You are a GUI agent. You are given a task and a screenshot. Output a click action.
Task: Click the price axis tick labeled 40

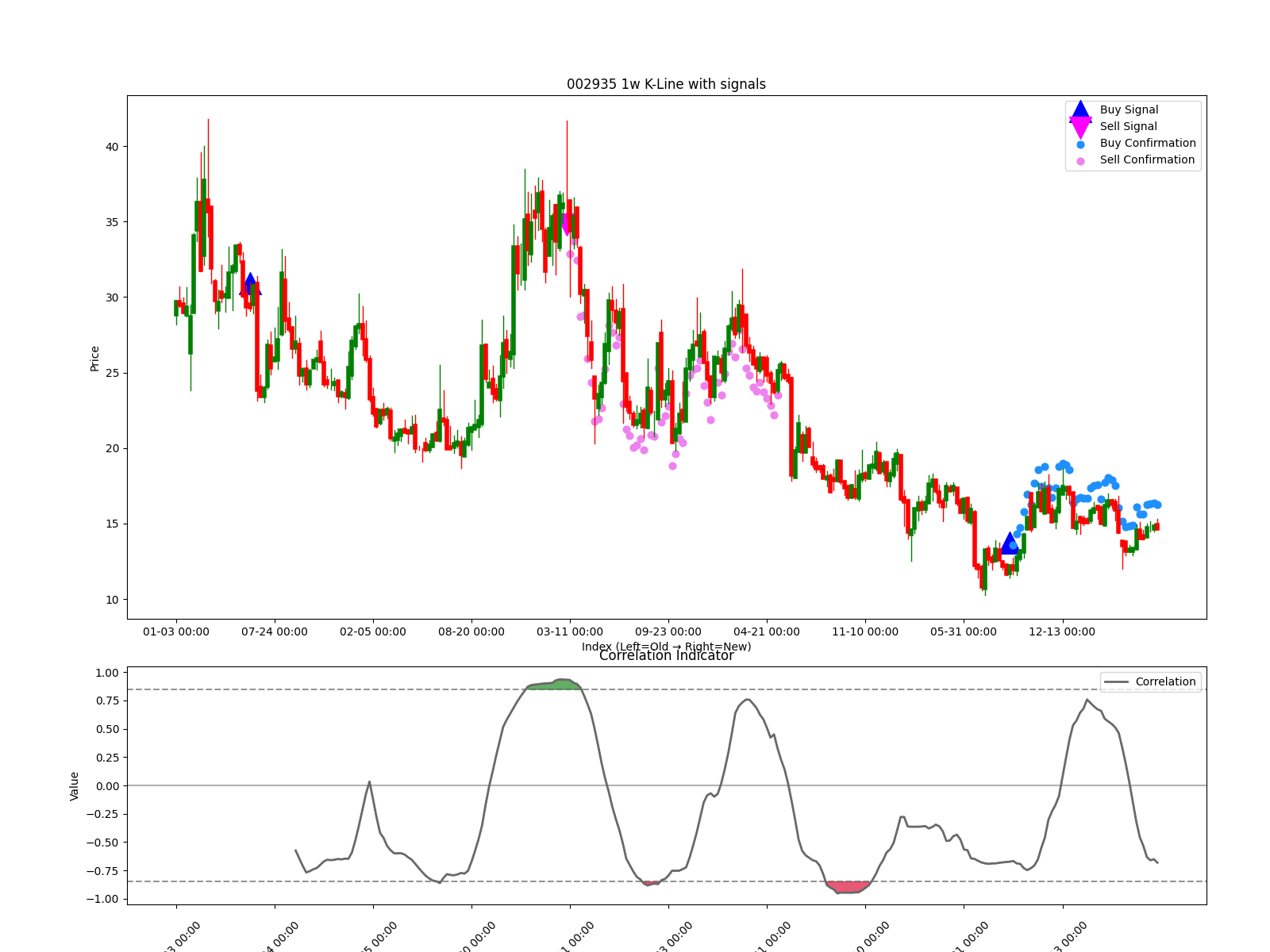112,147
